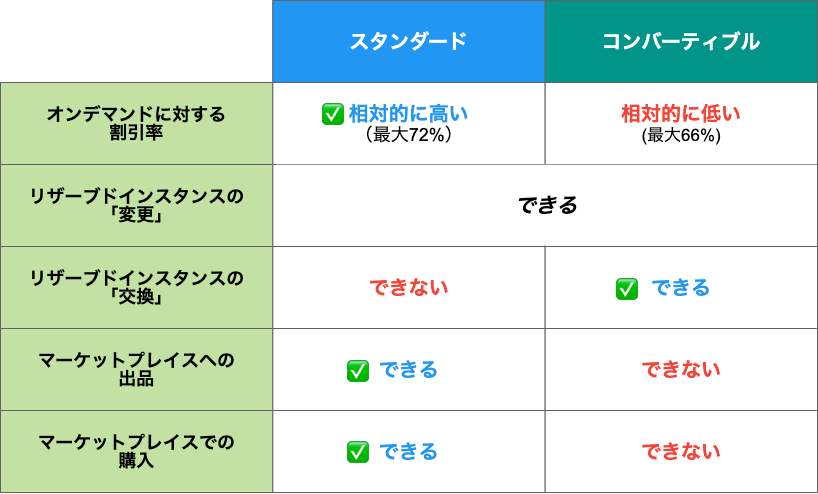Click red できない in the 購入 row
818x494 pixels.
tap(681, 452)
